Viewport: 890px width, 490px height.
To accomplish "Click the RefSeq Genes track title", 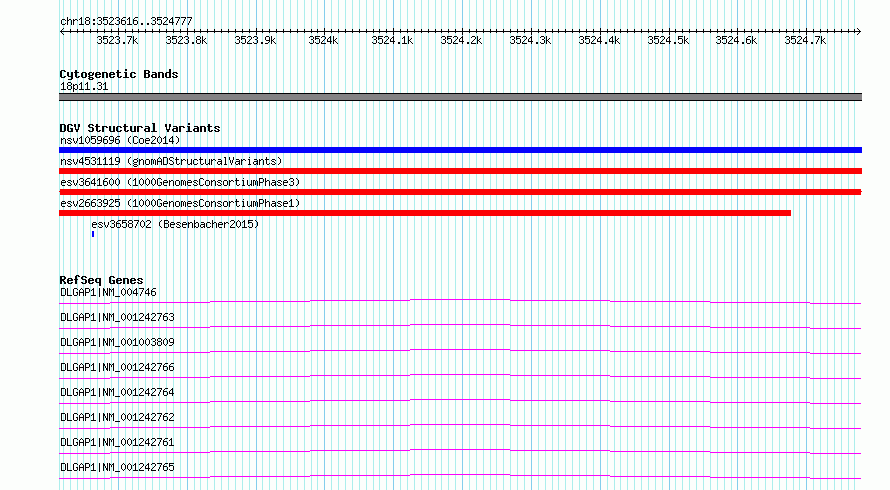I will click(x=102, y=280).
